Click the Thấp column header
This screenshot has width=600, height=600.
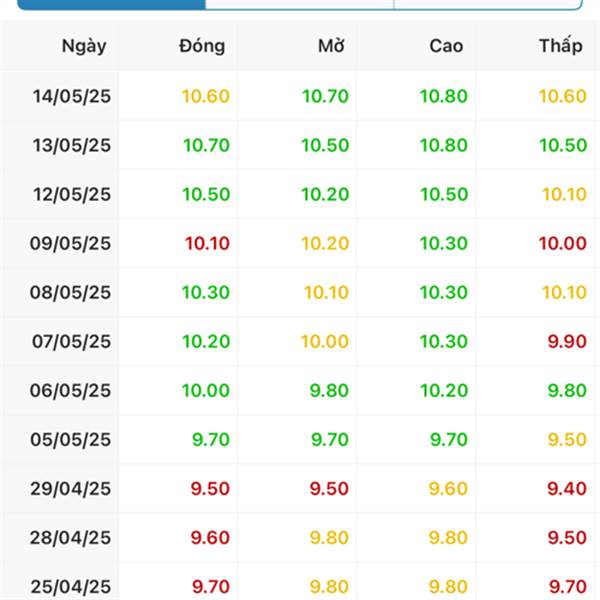pyautogui.click(x=561, y=45)
